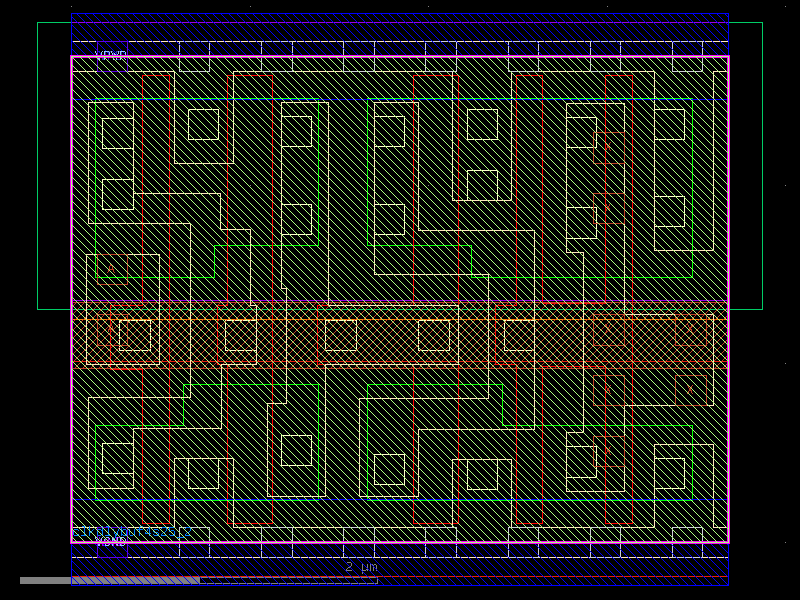Screen dimensions: 800x600
Task: Select the VGND ground rail label
Action: point(112,541)
